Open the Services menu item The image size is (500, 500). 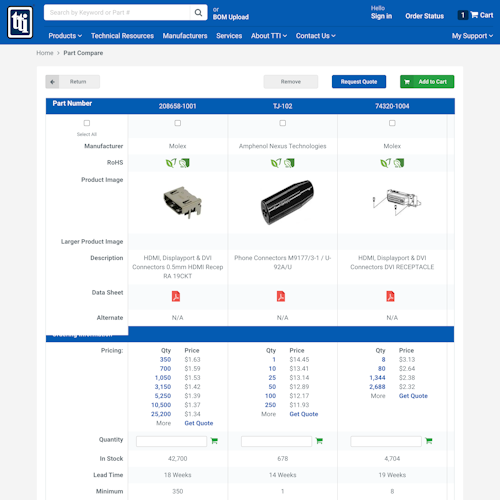click(229, 36)
